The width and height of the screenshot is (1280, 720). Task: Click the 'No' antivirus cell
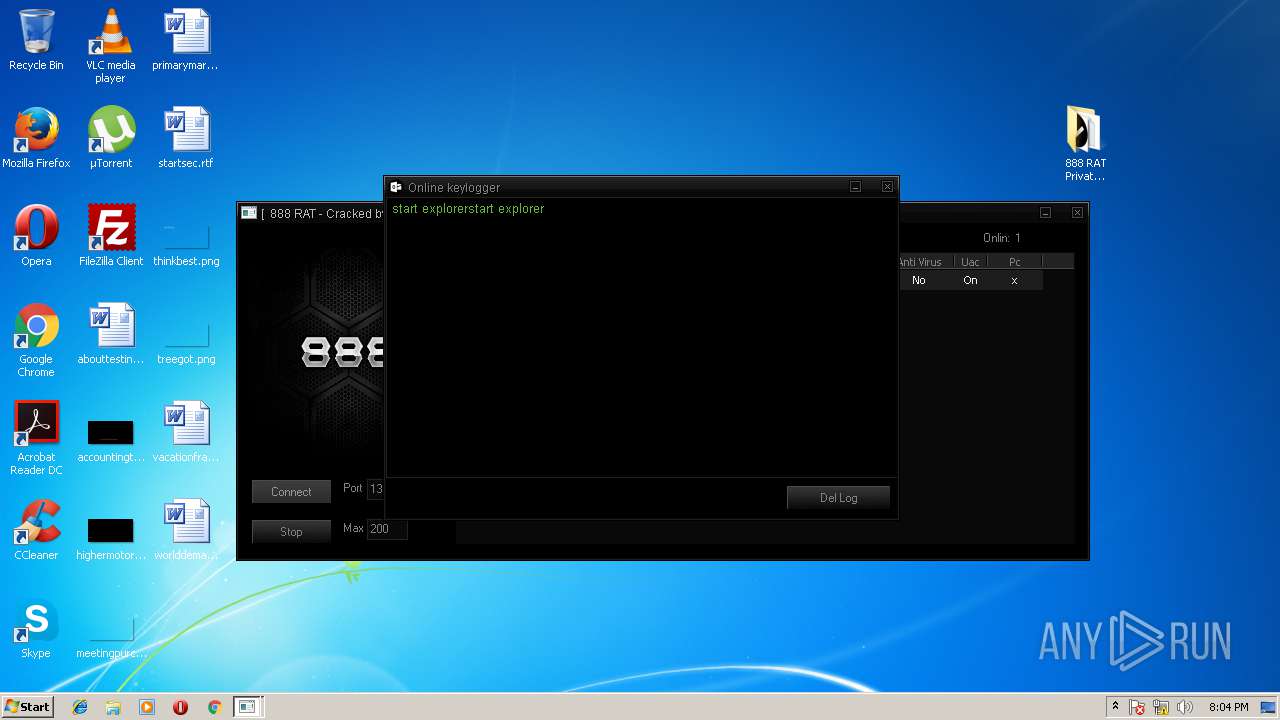click(919, 281)
